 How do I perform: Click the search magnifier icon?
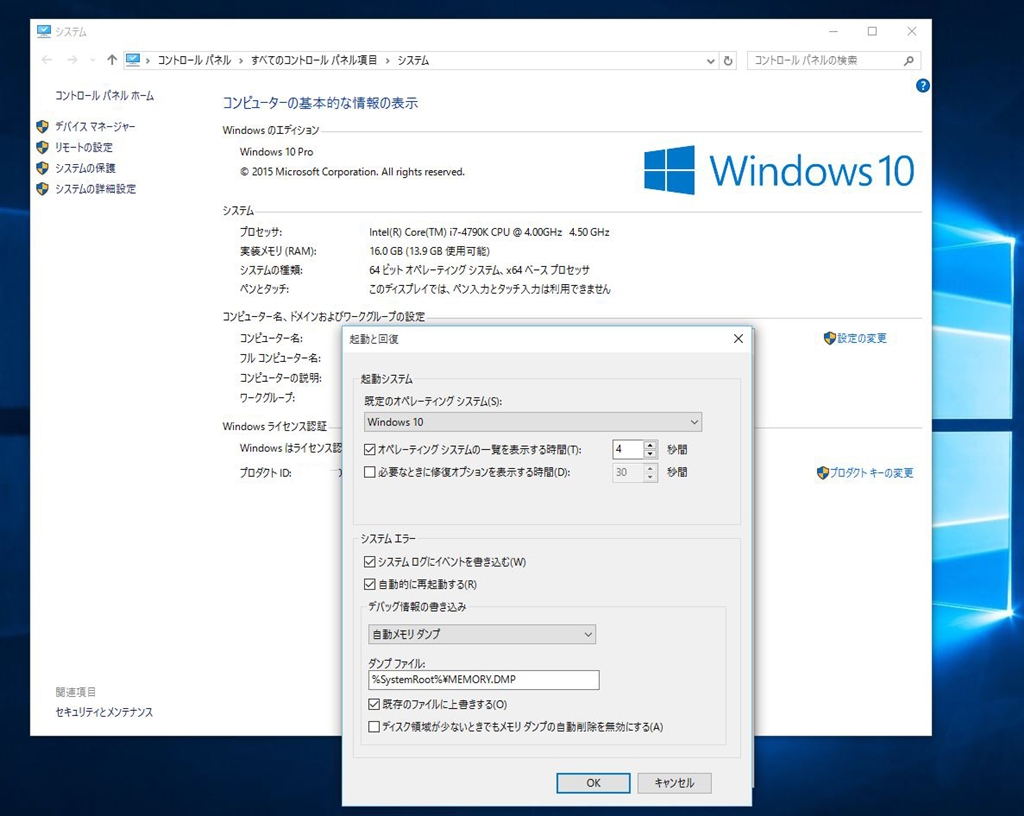click(908, 61)
